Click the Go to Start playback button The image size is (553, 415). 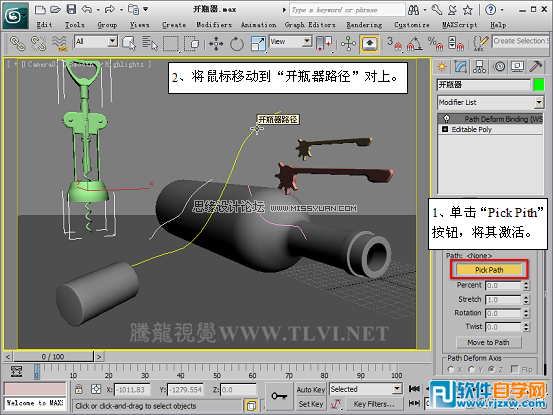pos(414,389)
